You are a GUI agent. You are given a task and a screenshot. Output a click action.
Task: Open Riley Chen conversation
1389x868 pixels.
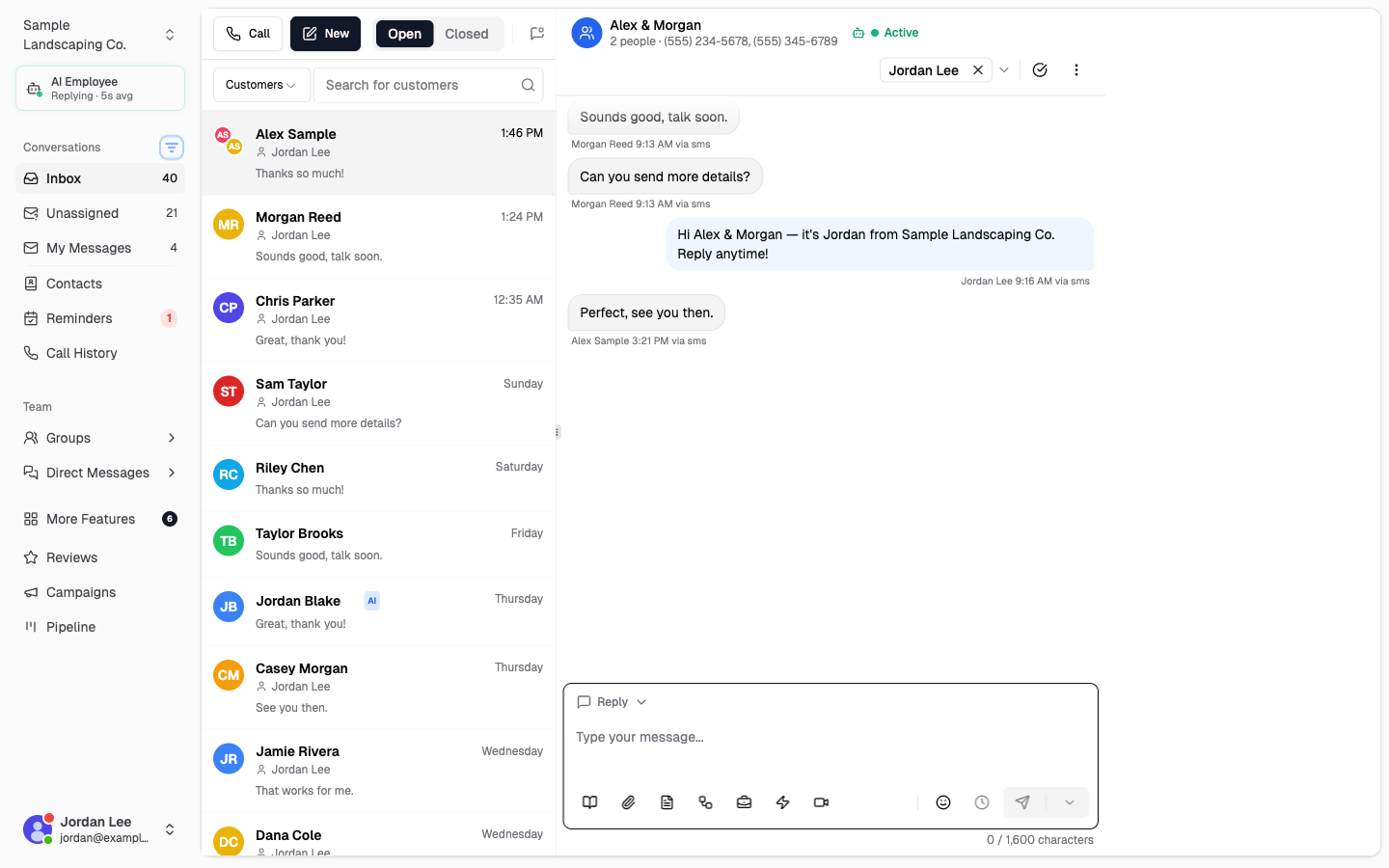pos(378,478)
